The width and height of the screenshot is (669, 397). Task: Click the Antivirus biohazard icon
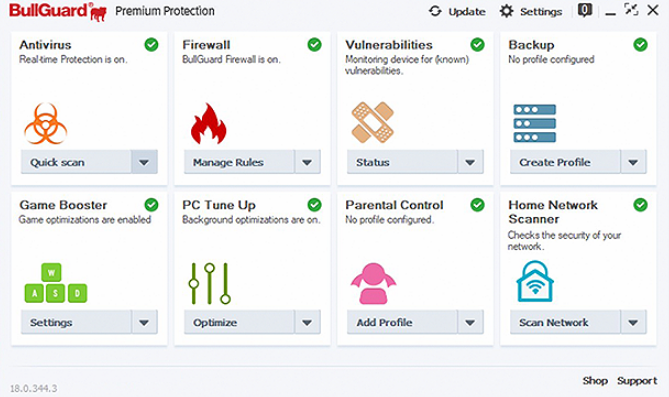point(46,123)
